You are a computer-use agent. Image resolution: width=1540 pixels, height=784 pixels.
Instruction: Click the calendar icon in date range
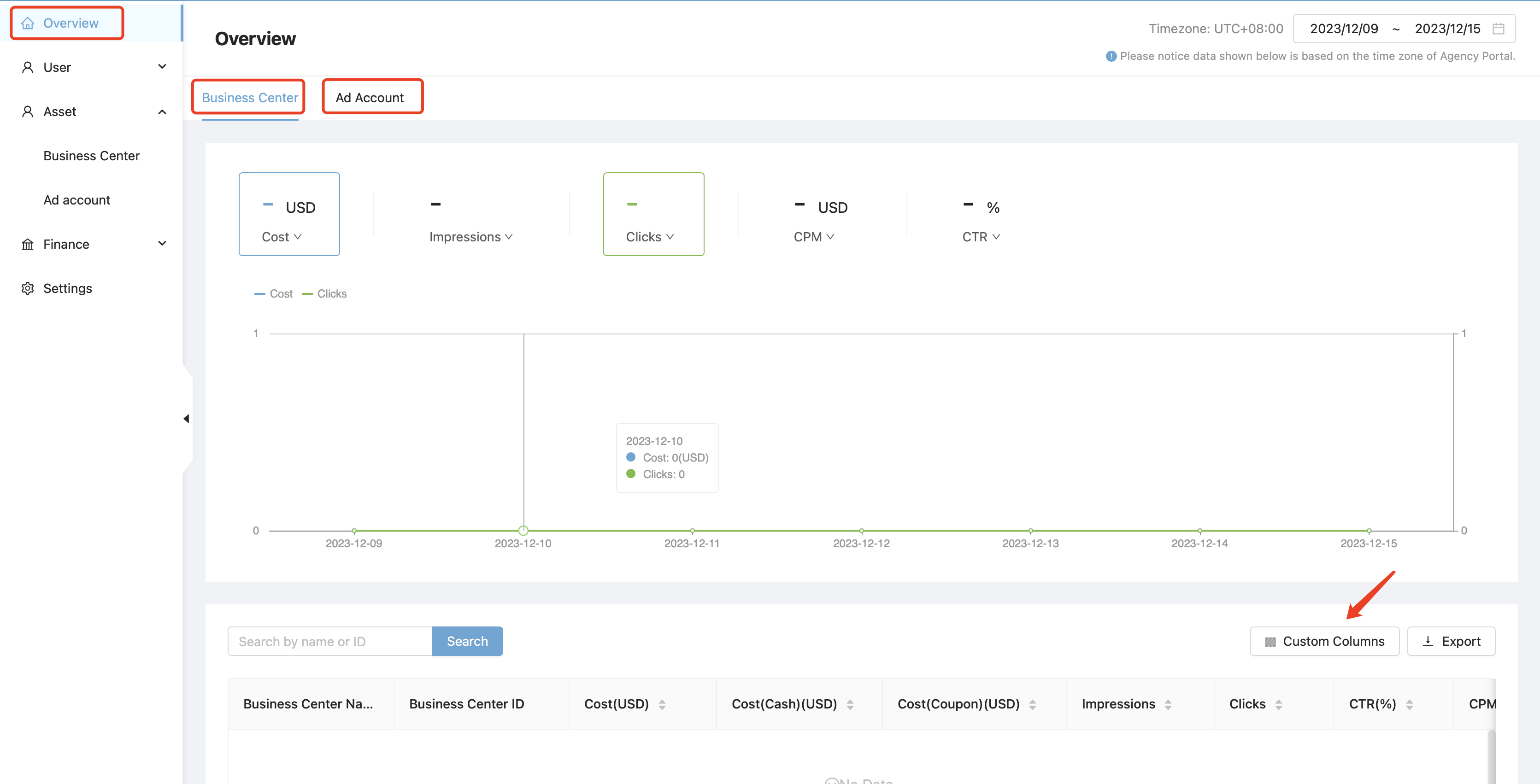click(1498, 29)
